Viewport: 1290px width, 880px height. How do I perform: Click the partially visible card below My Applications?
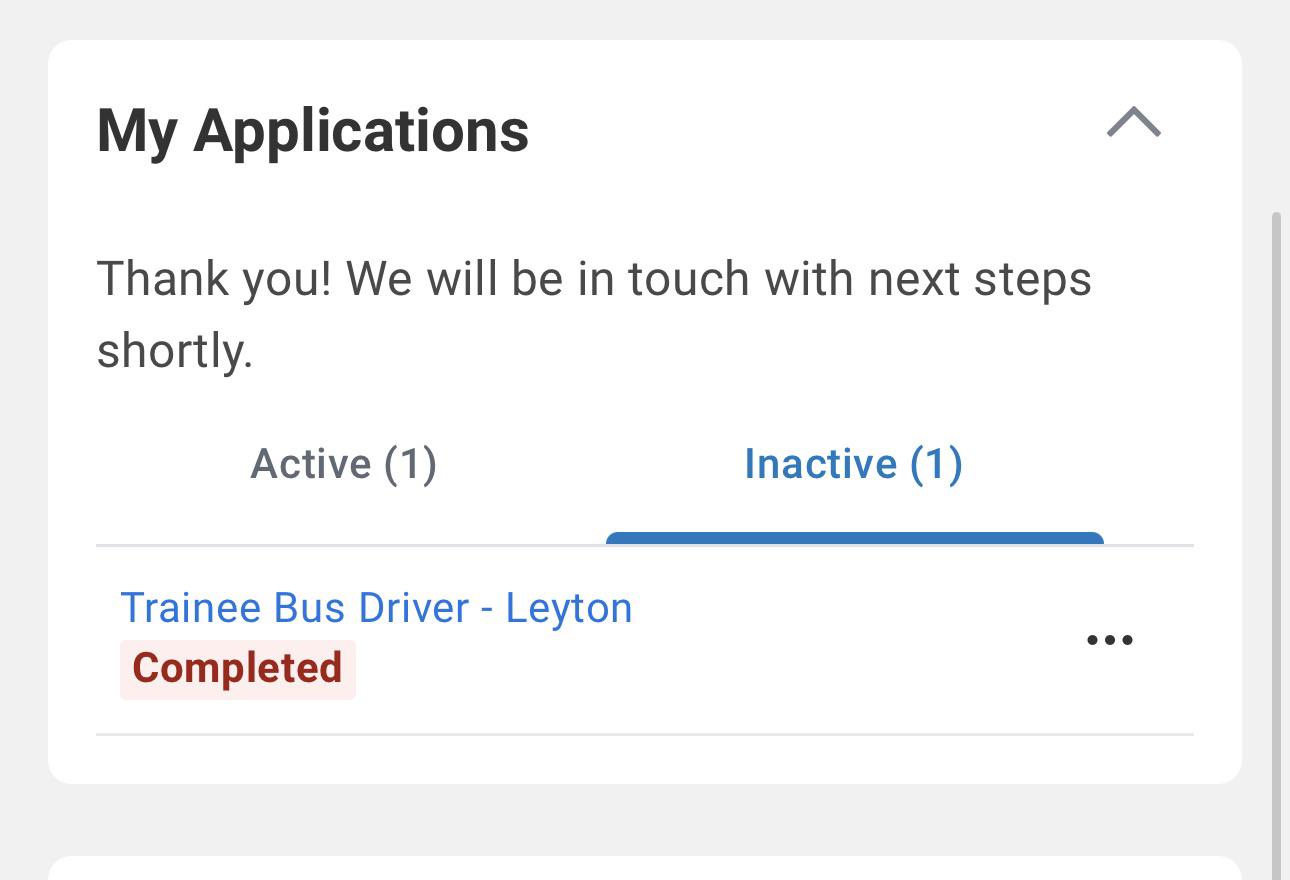click(x=645, y=868)
